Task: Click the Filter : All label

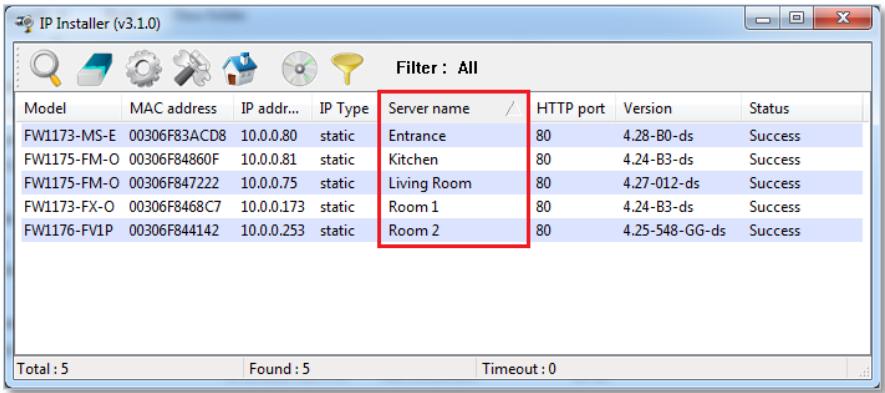Action: click(x=436, y=68)
